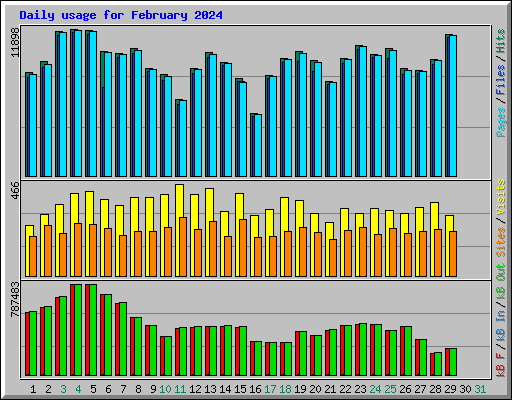The image size is (512, 400).
Task: Click day label 13 on x-axis
Action: tap(210, 389)
